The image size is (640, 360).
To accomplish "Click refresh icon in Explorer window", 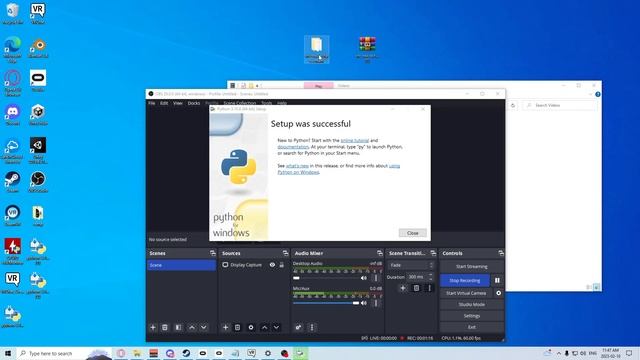I will coord(513,105).
